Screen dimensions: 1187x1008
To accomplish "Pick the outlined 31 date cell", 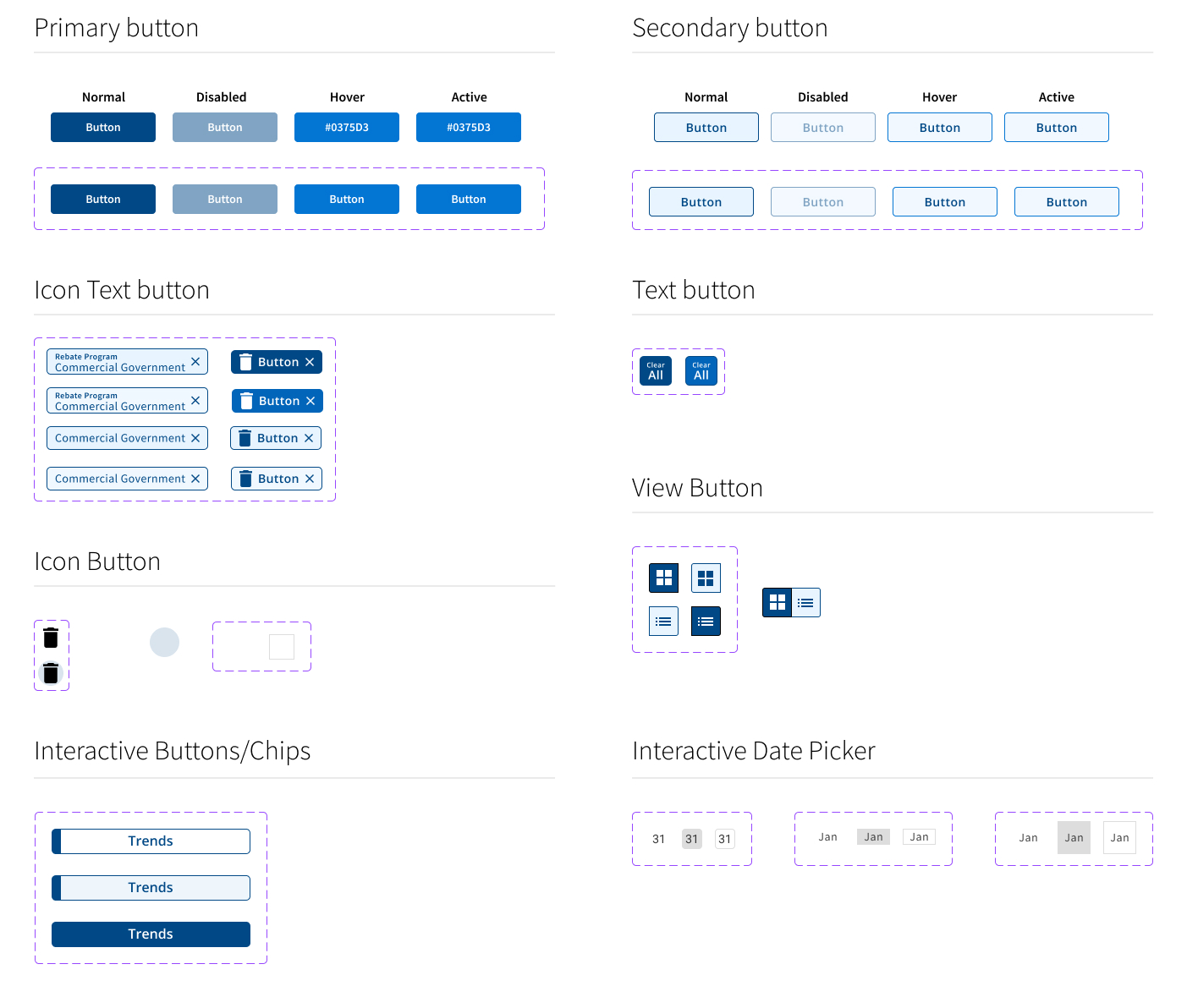I will click(725, 839).
